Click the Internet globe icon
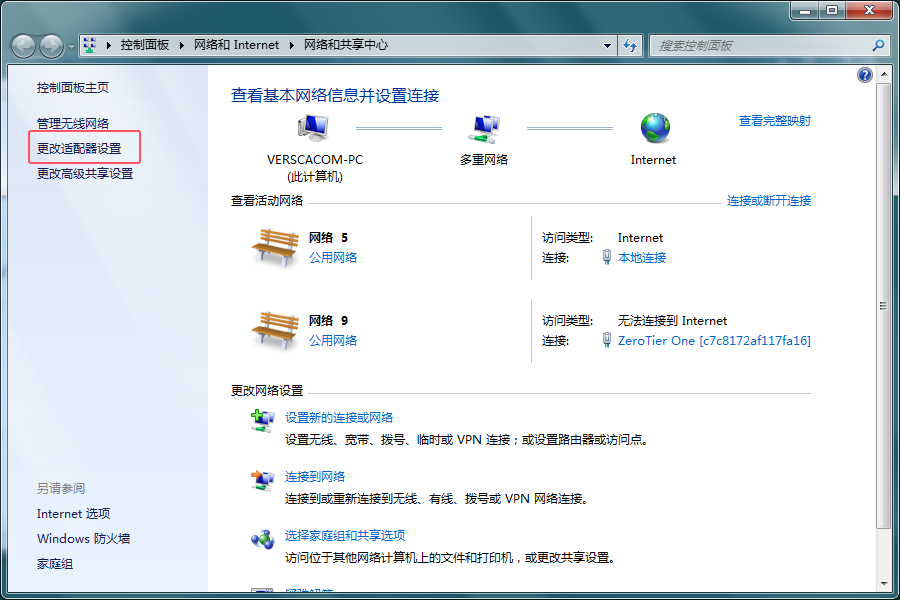This screenshot has width=900, height=600. 655,128
